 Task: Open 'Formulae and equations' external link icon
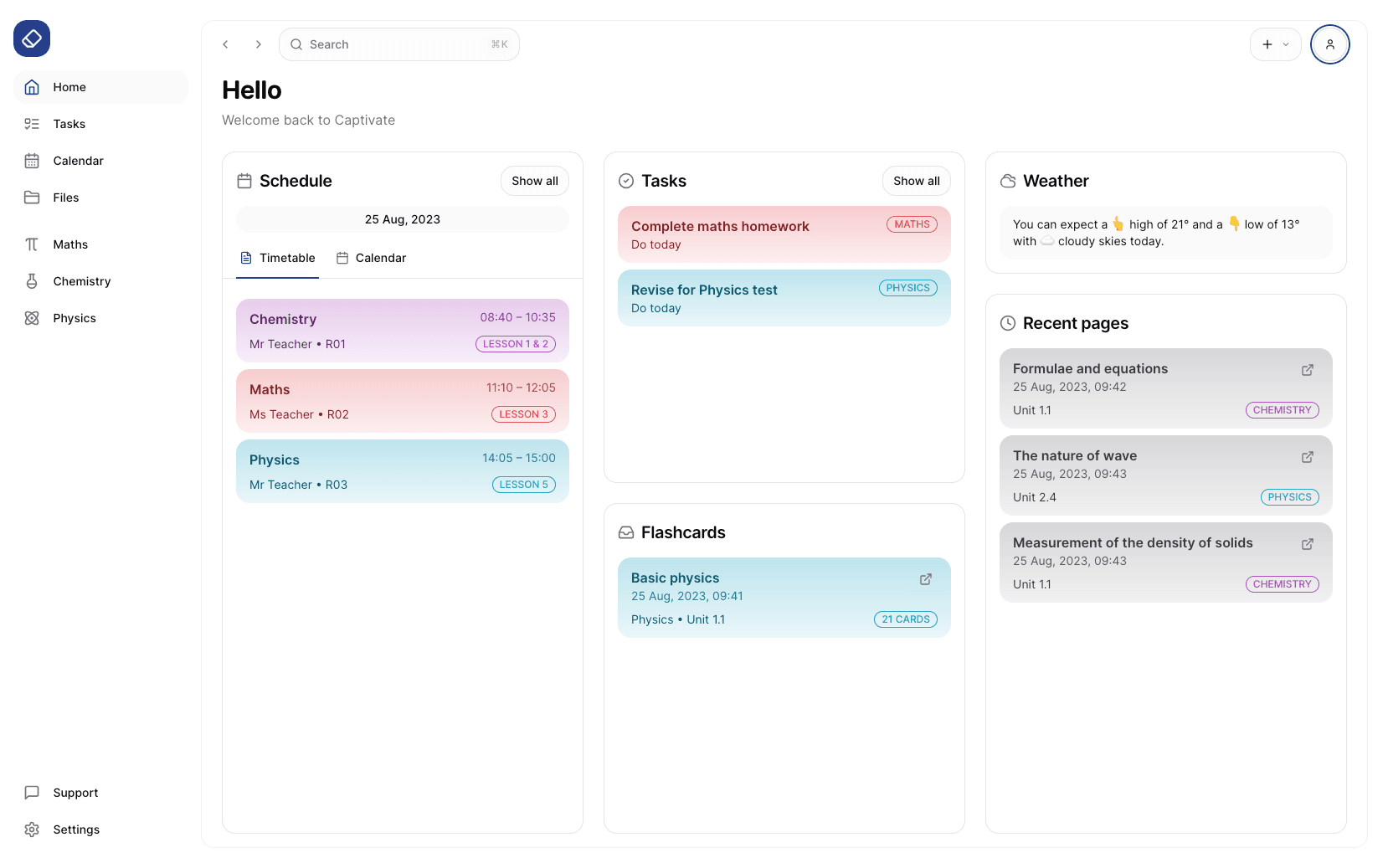pyautogui.click(x=1308, y=370)
